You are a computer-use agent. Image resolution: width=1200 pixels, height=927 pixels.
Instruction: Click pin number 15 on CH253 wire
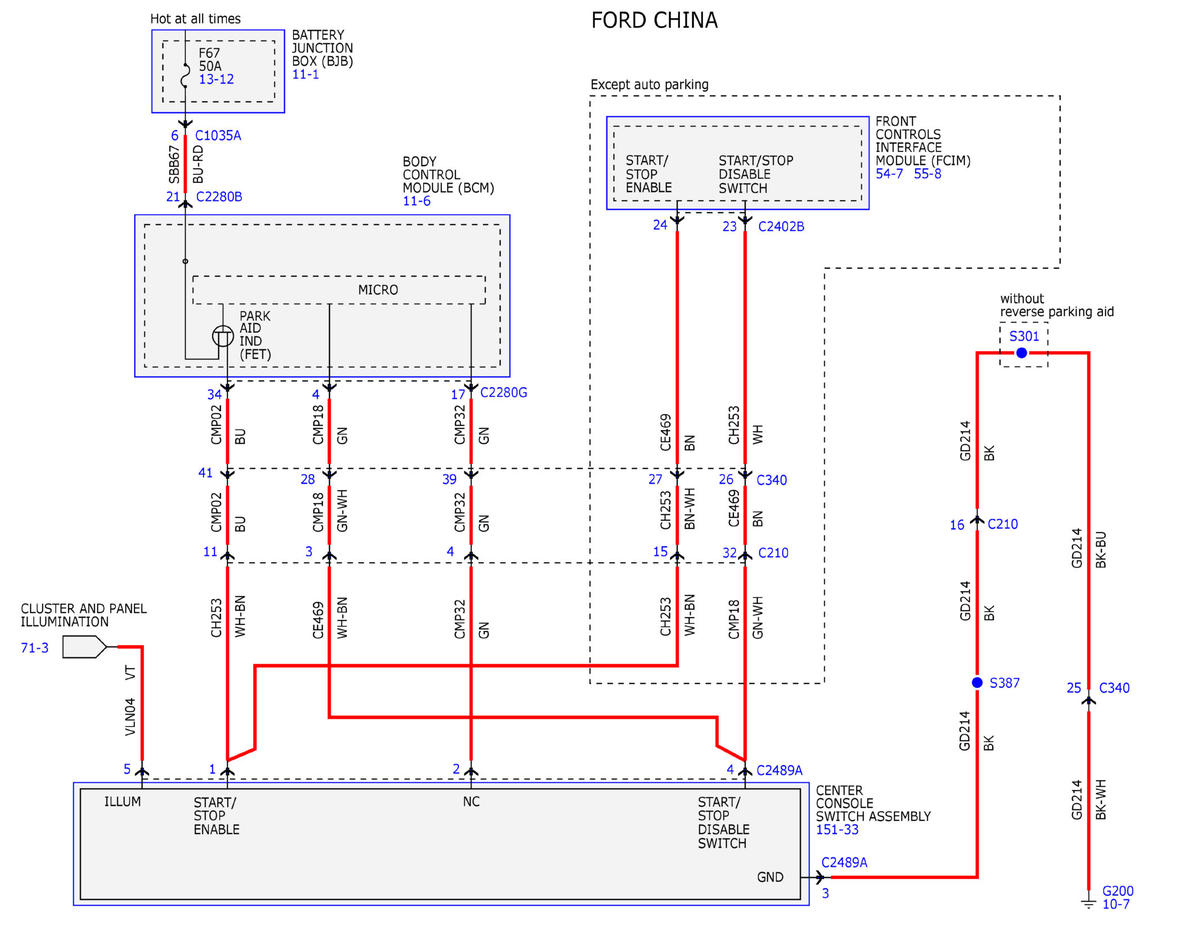[660, 552]
